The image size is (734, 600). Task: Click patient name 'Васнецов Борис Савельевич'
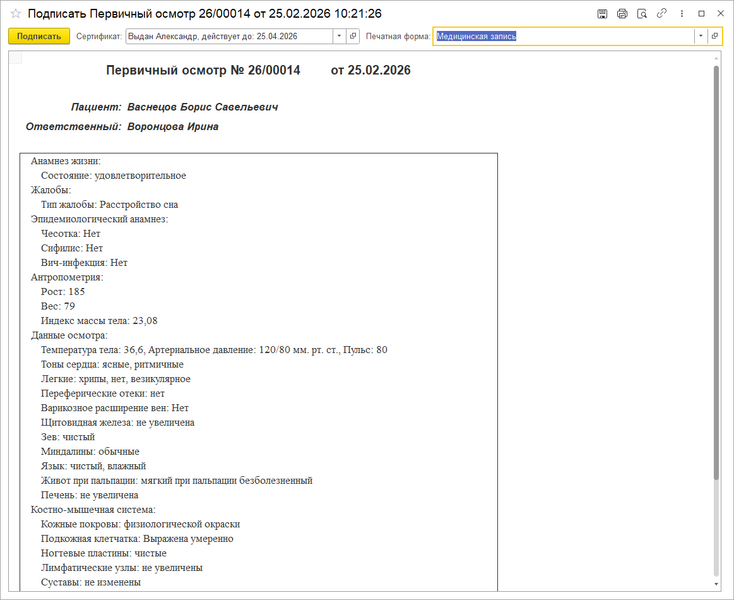(203, 107)
